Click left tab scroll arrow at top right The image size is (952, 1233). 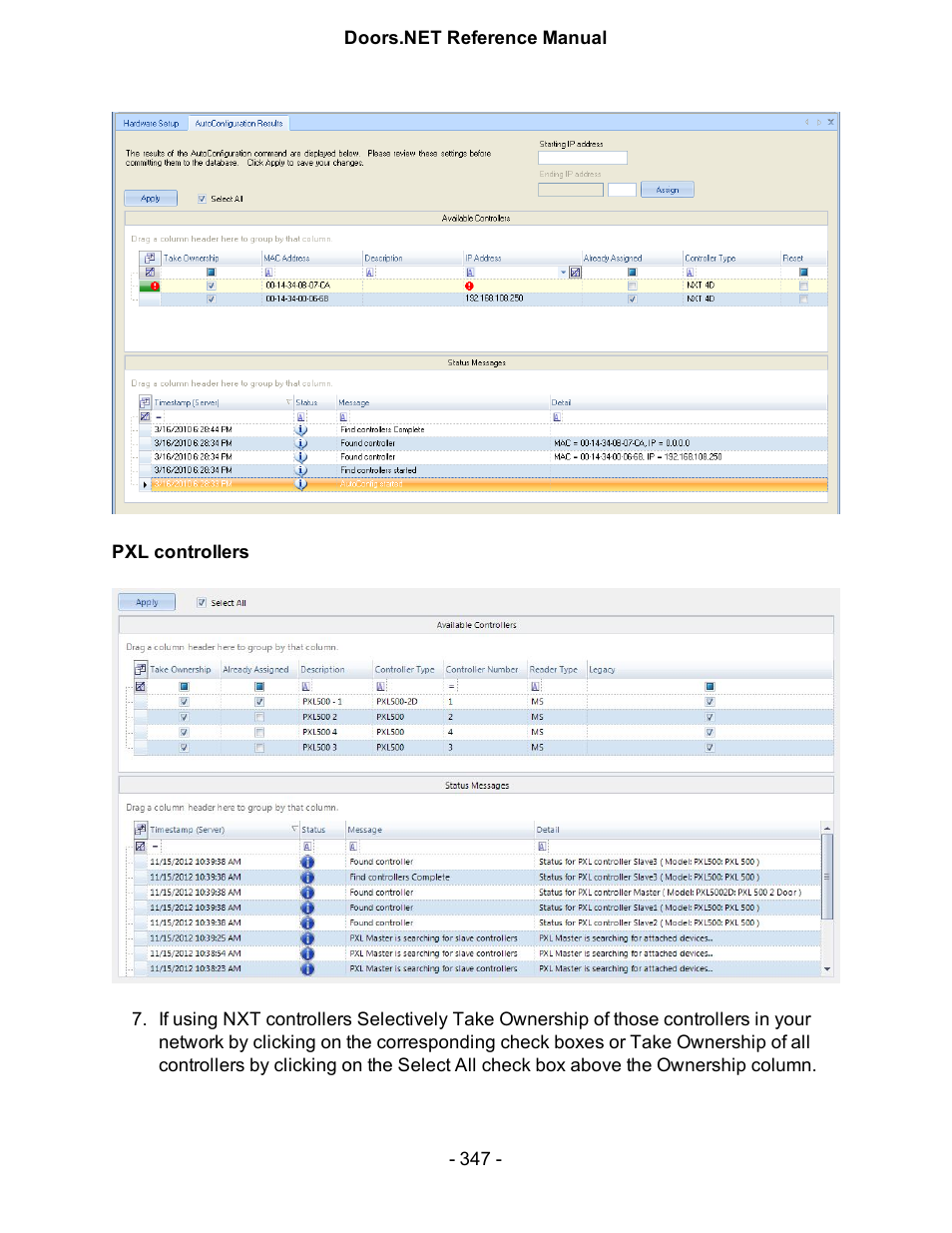pos(807,122)
